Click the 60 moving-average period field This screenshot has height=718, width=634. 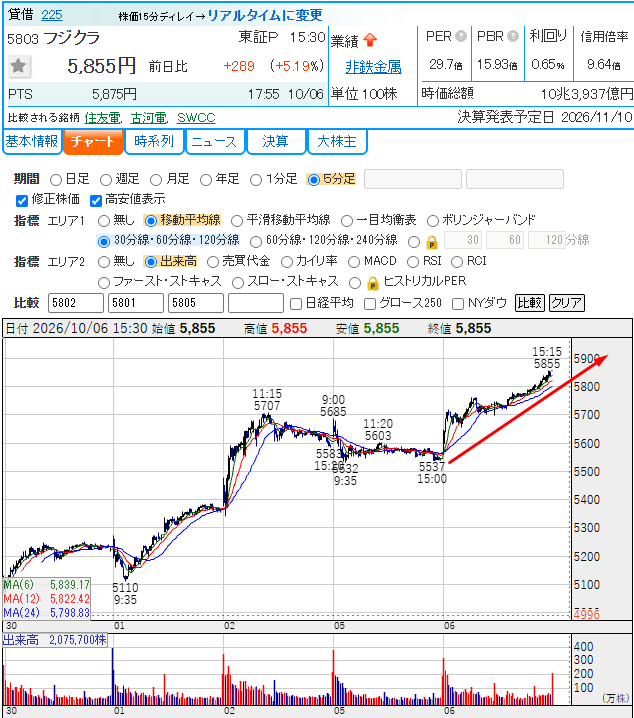[x=505, y=240]
